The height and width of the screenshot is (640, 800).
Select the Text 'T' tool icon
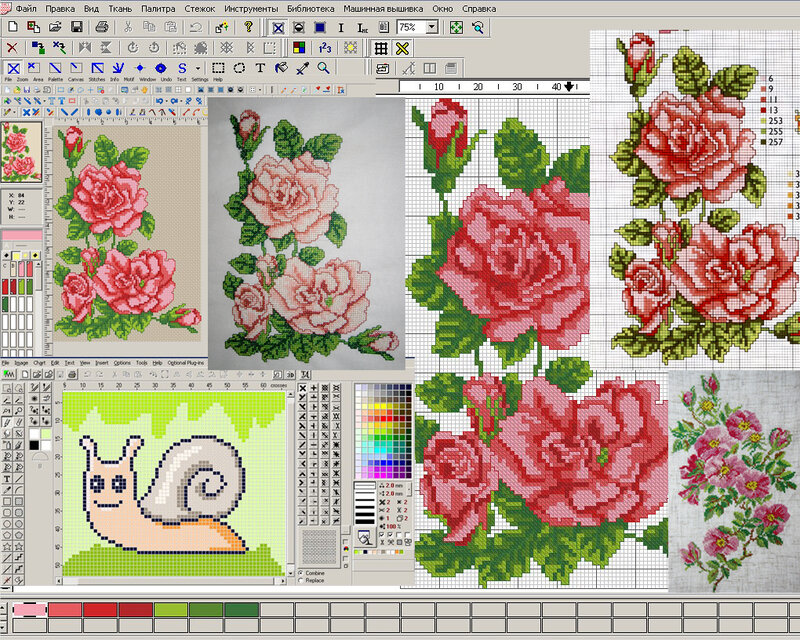(x=260, y=68)
